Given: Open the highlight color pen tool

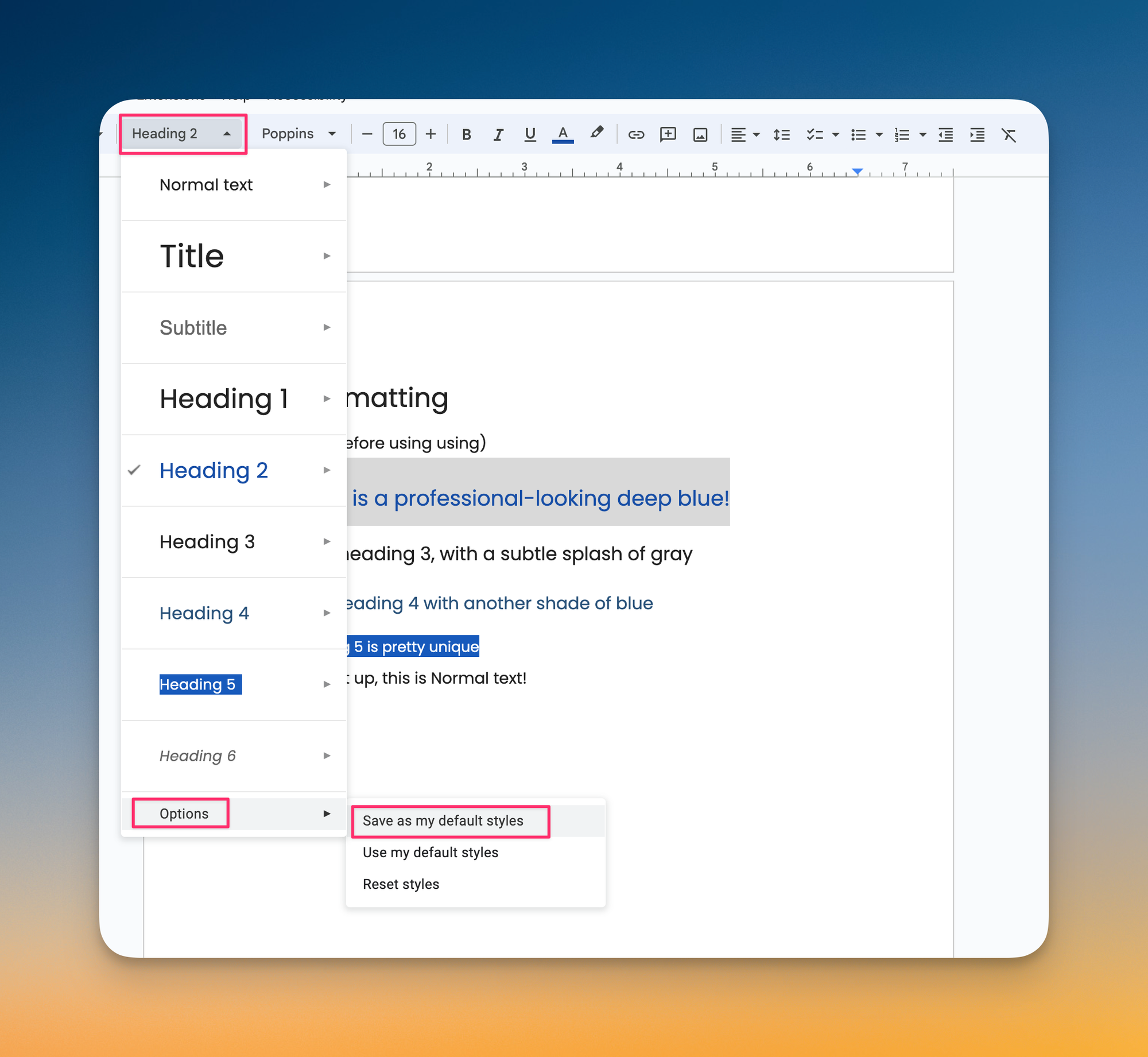Looking at the screenshot, I should [x=596, y=133].
